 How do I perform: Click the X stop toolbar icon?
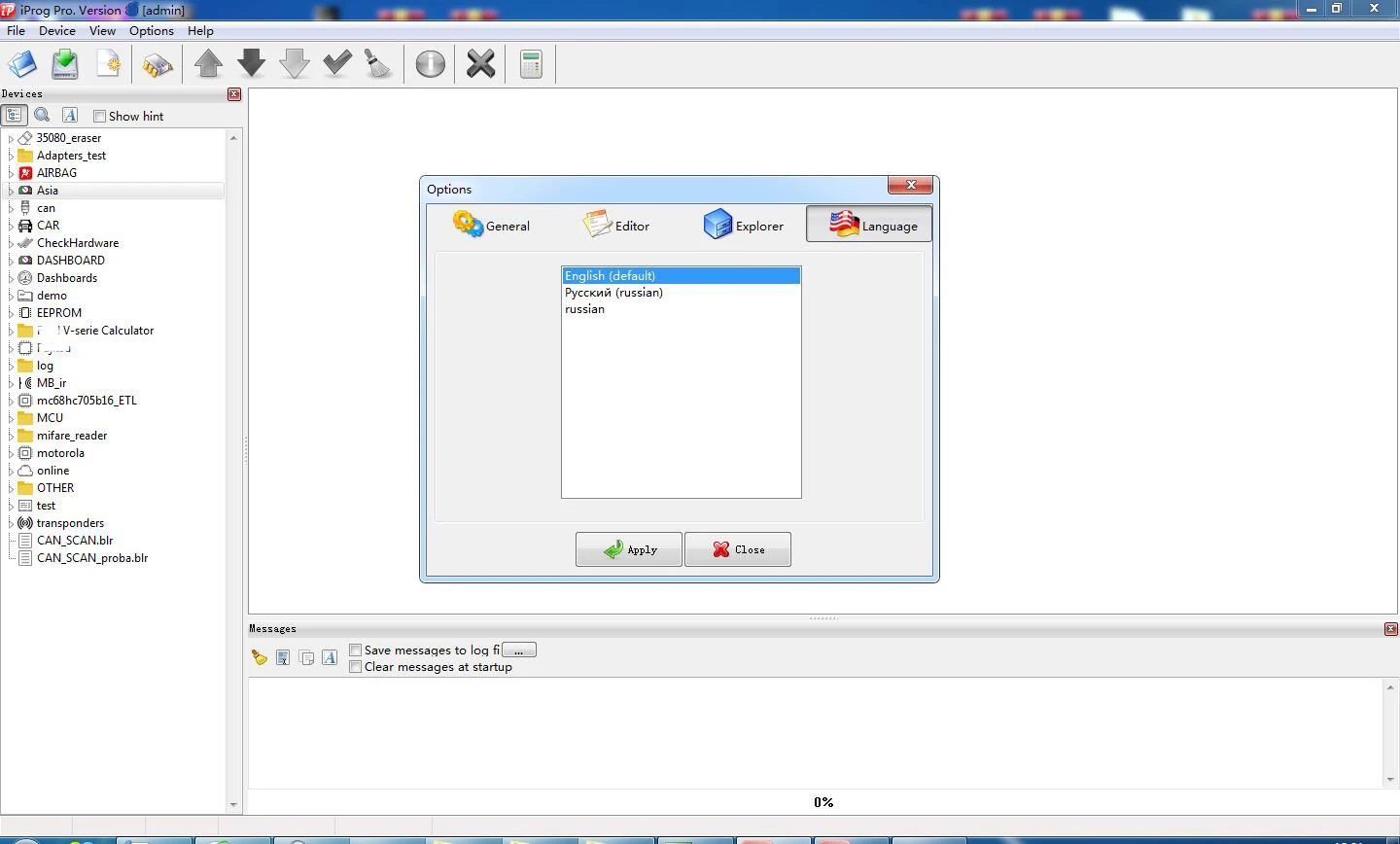click(x=480, y=64)
